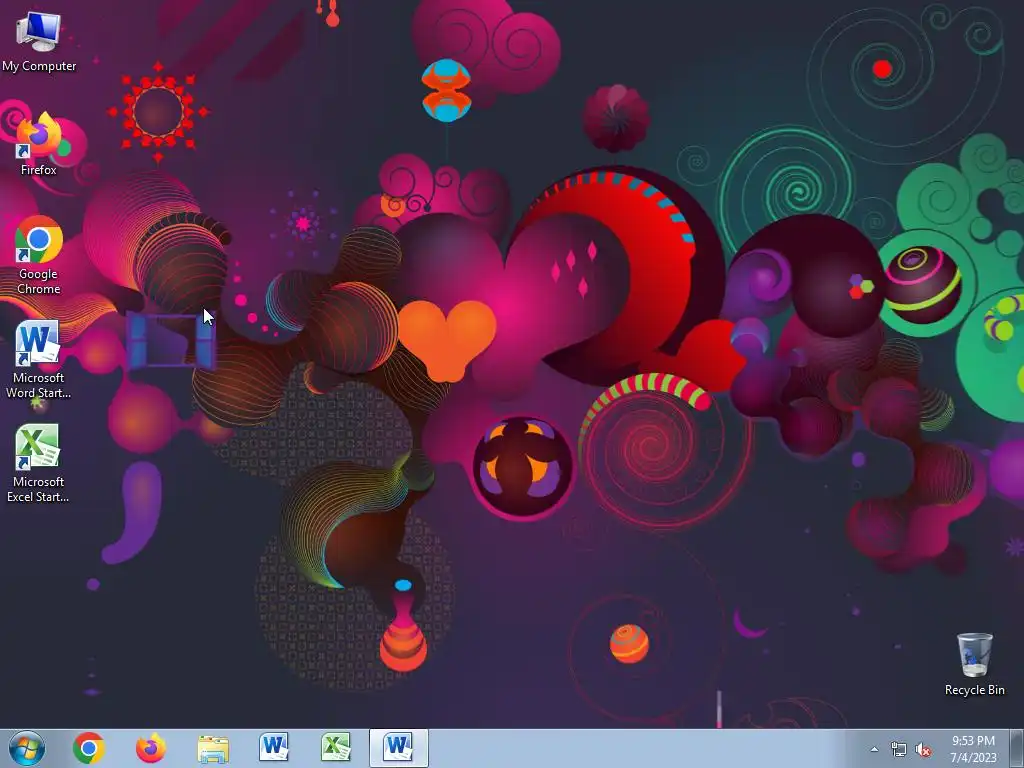Show hidden system tray icons

874,749
